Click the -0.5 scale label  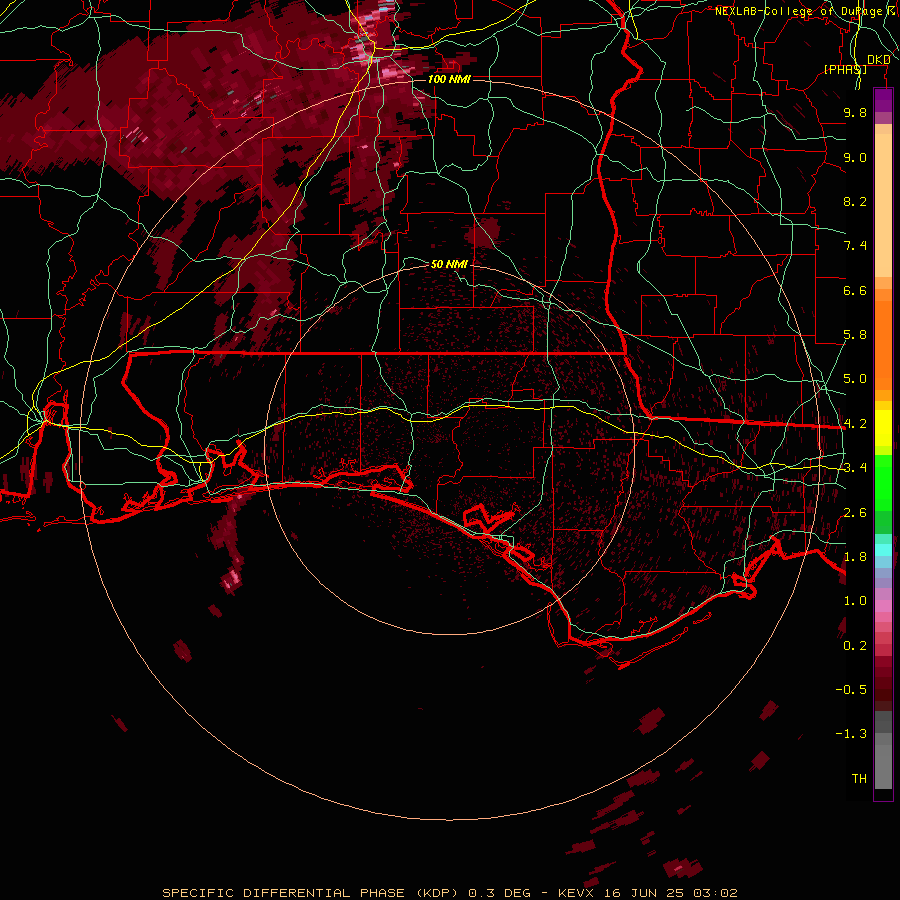pyautogui.click(x=851, y=690)
